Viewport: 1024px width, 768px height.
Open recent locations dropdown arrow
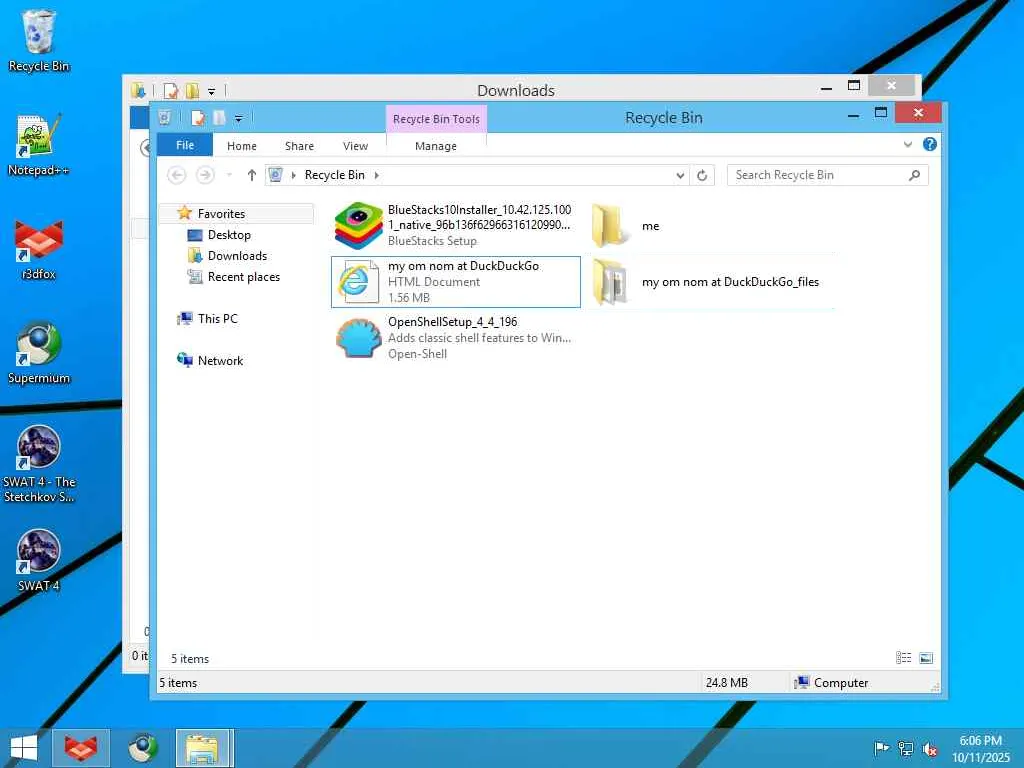(229, 175)
